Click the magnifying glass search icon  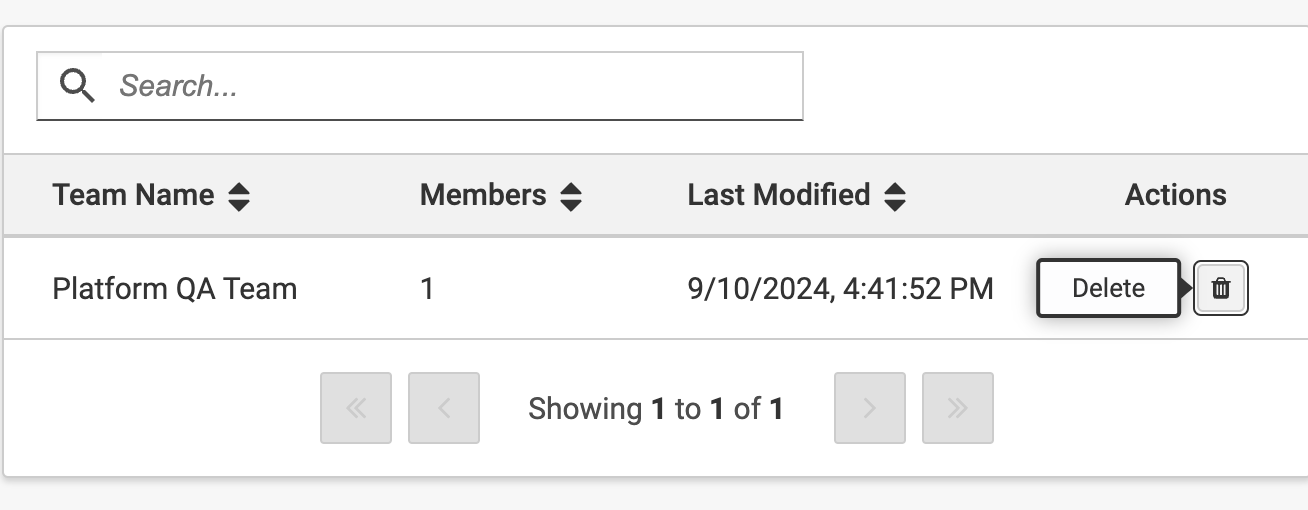click(x=77, y=86)
